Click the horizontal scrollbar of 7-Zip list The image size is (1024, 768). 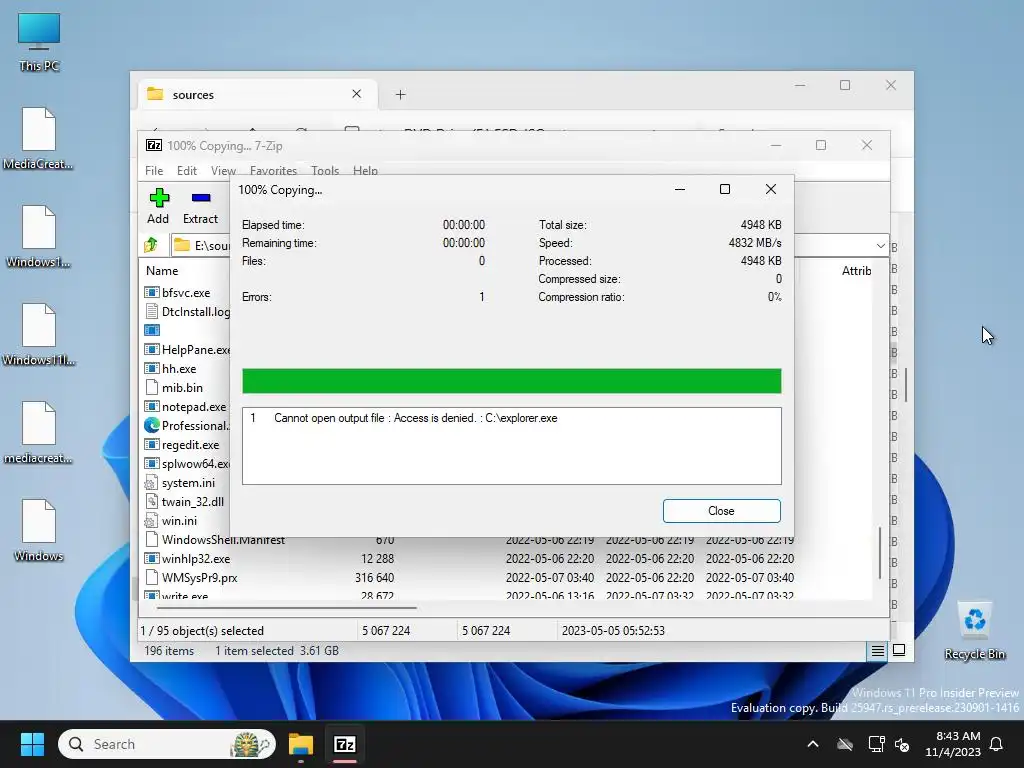(287, 607)
